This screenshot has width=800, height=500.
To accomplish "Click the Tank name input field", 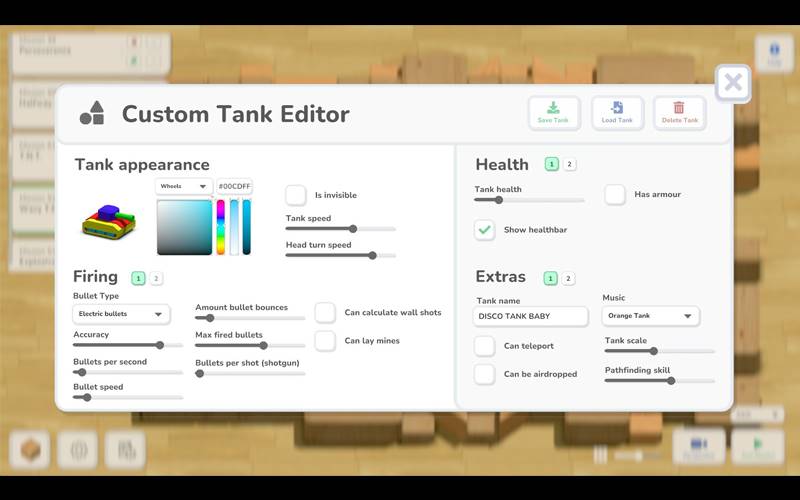I will (531, 316).
